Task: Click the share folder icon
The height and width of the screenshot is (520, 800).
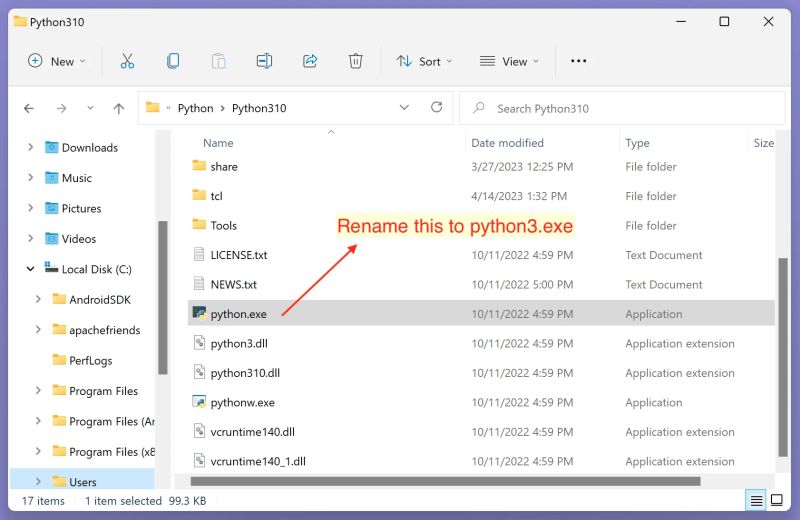Action: pyautogui.click(x=199, y=165)
